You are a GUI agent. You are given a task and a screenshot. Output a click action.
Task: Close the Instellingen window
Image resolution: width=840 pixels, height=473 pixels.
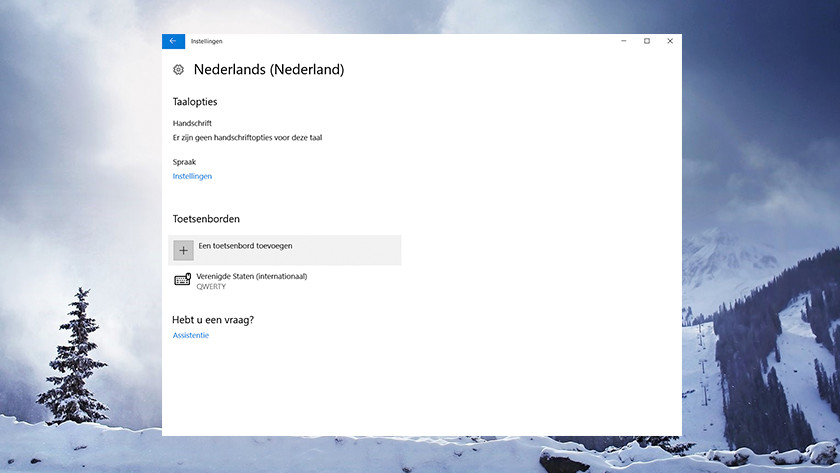[x=670, y=41]
